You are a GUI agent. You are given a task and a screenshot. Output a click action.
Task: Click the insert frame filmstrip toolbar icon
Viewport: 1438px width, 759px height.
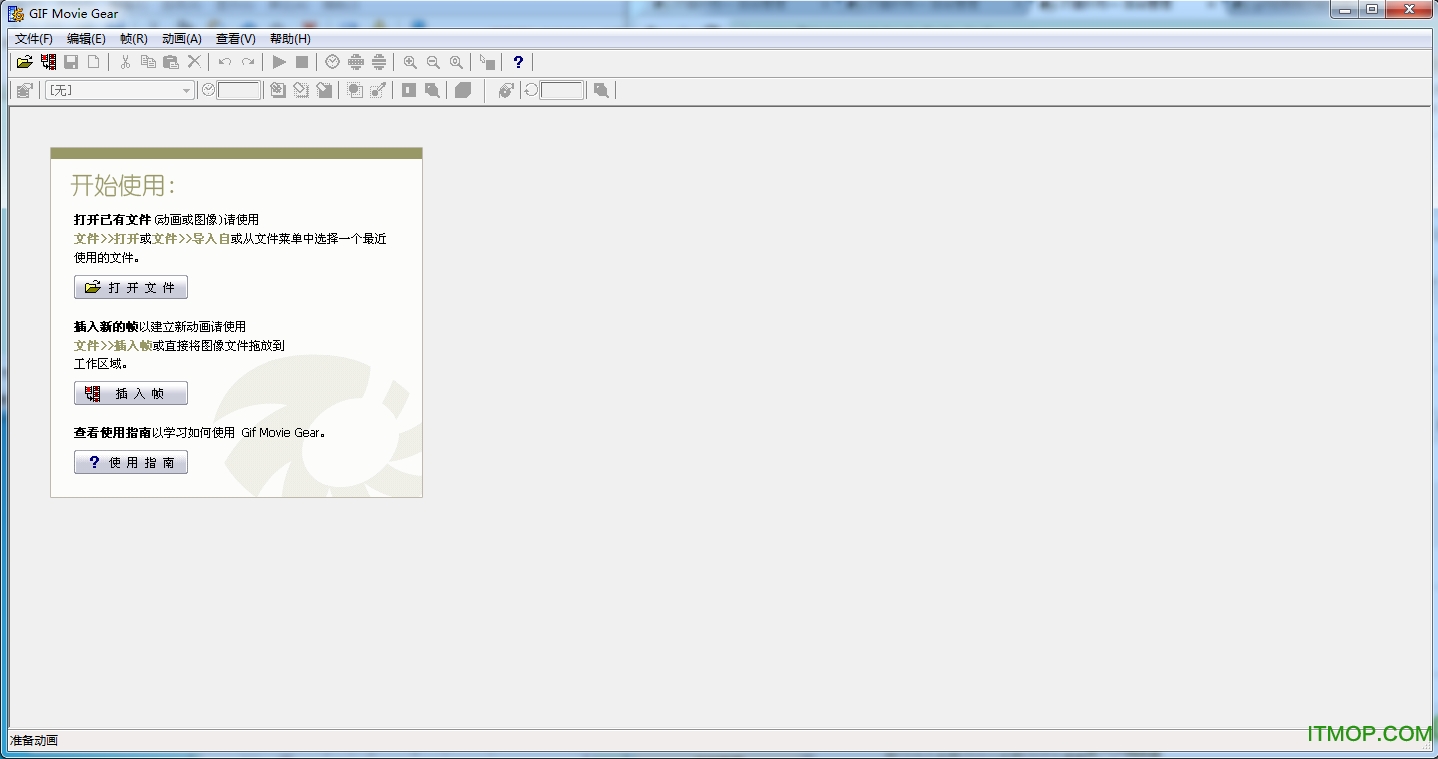(48, 62)
